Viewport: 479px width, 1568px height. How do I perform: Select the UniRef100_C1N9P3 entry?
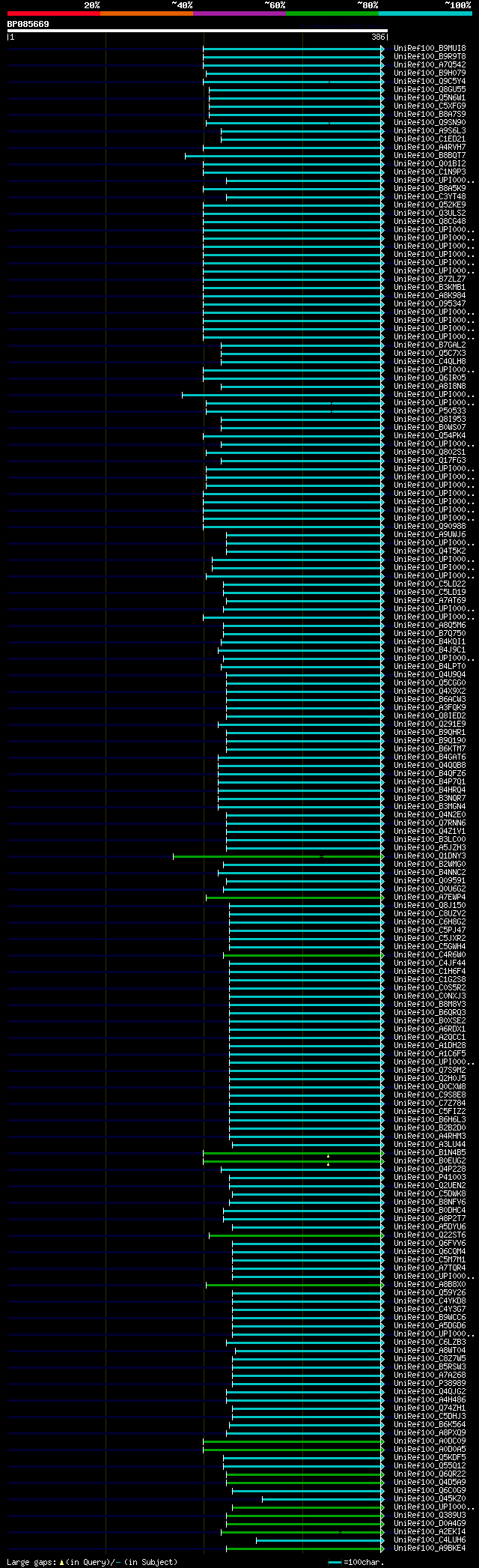430,172
